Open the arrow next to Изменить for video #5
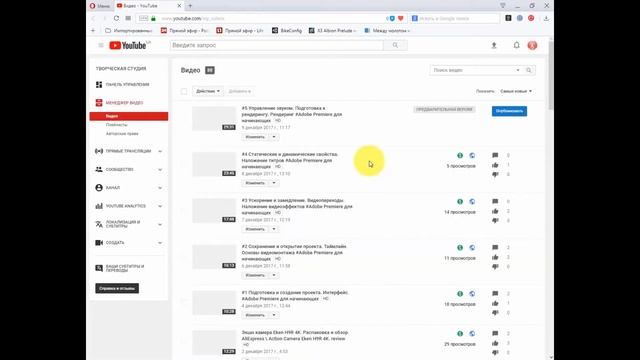The height and width of the screenshot is (360, 640). [x=274, y=137]
